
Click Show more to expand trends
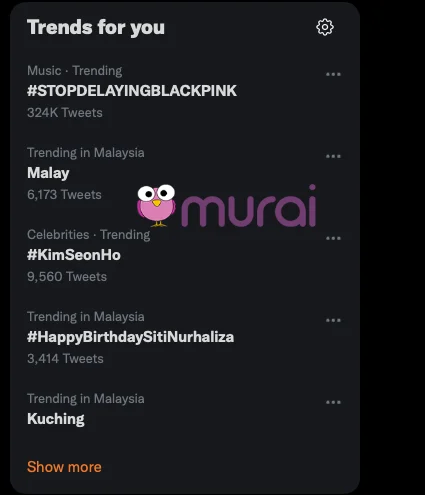(64, 467)
